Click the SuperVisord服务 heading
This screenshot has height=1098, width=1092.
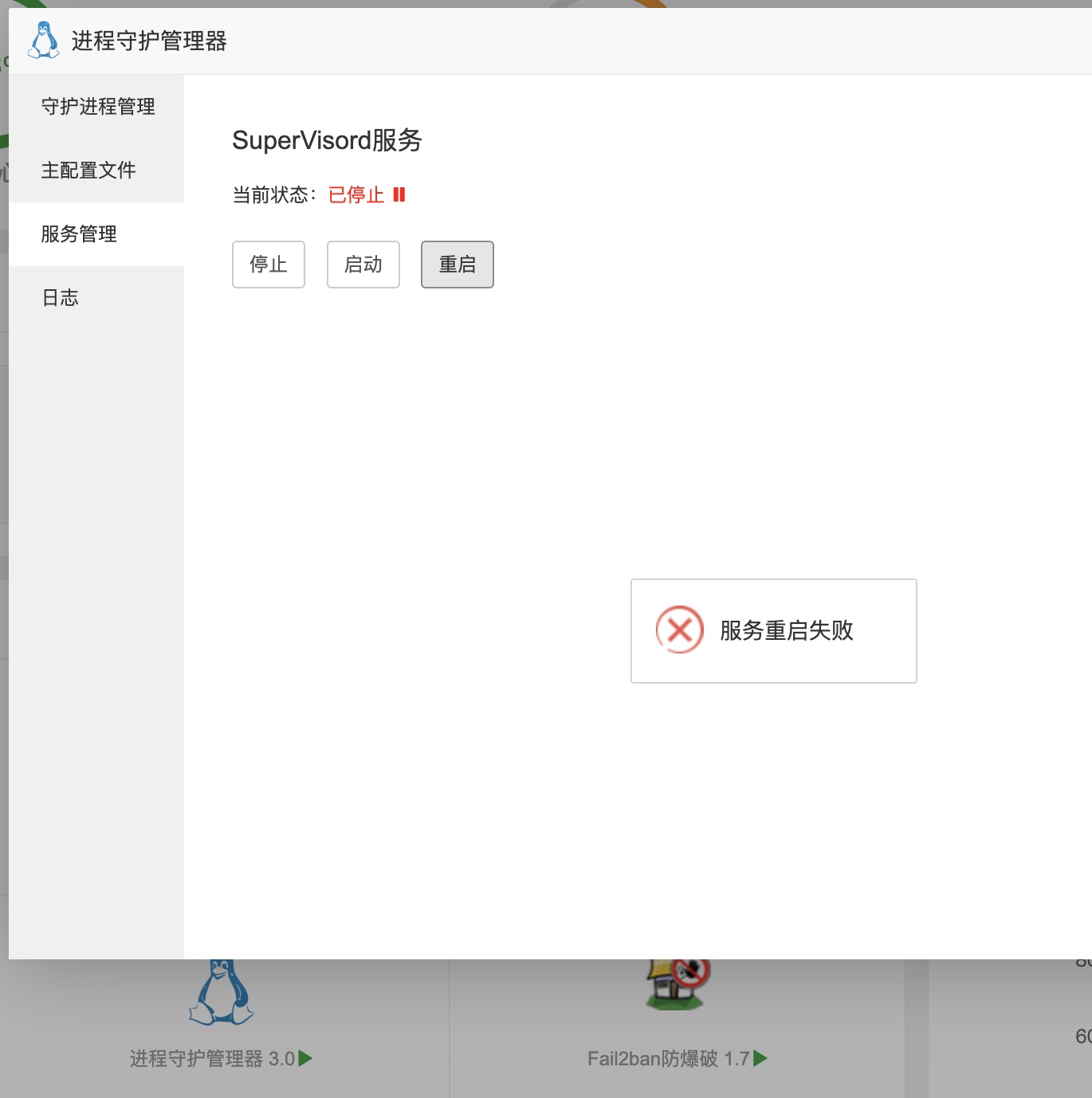click(327, 140)
